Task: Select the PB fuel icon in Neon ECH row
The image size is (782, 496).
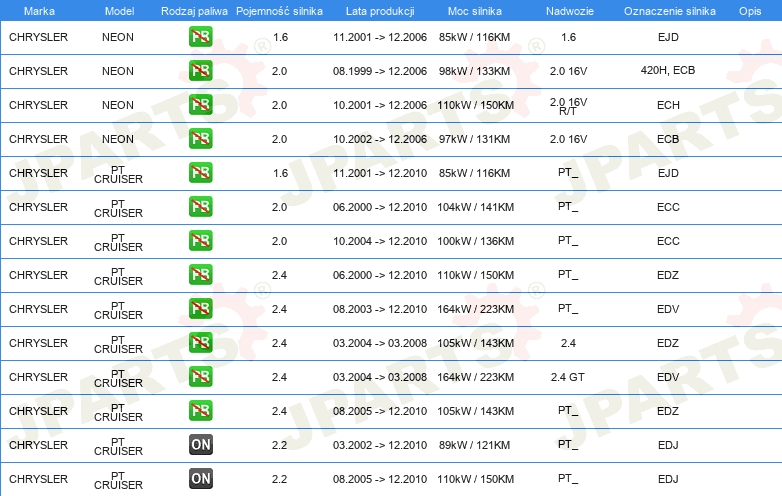Action: click(x=200, y=105)
